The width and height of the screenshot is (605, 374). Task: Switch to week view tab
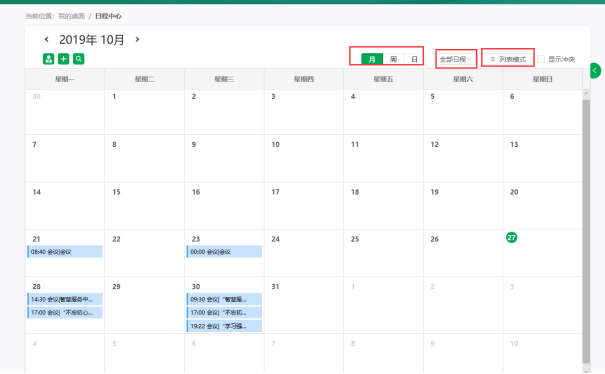pos(393,59)
